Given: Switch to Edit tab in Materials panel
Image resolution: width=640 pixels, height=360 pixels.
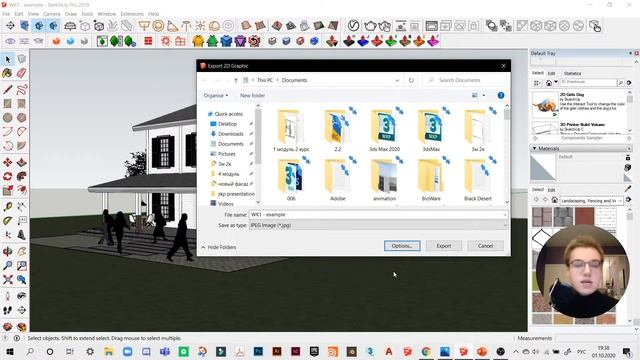Looking at the screenshot, I should 551,190.
